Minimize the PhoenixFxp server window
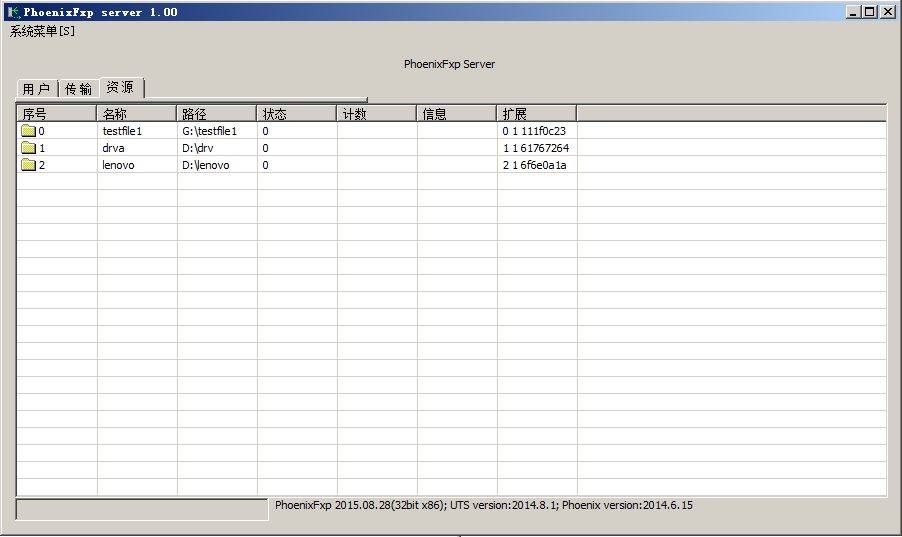902x537 pixels. (853, 12)
